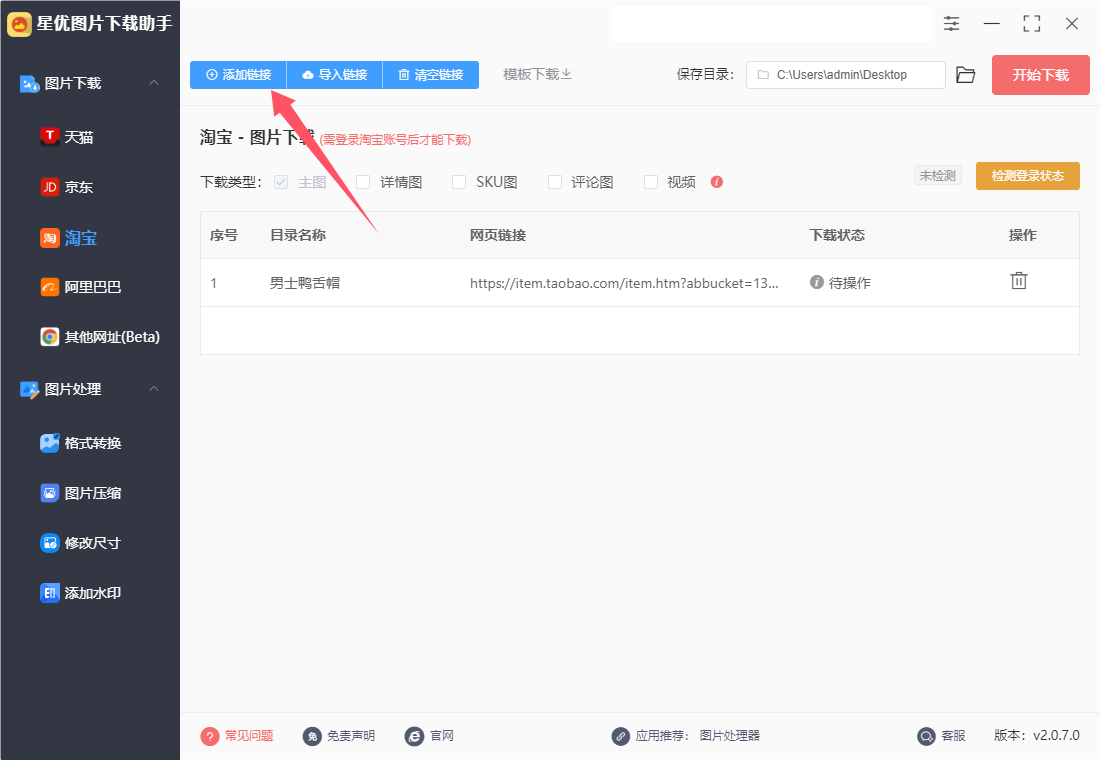Image resolution: width=1100 pixels, height=760 pixels.
Task: Click the 官网 browser icon
Action: (x=415, y=736)
